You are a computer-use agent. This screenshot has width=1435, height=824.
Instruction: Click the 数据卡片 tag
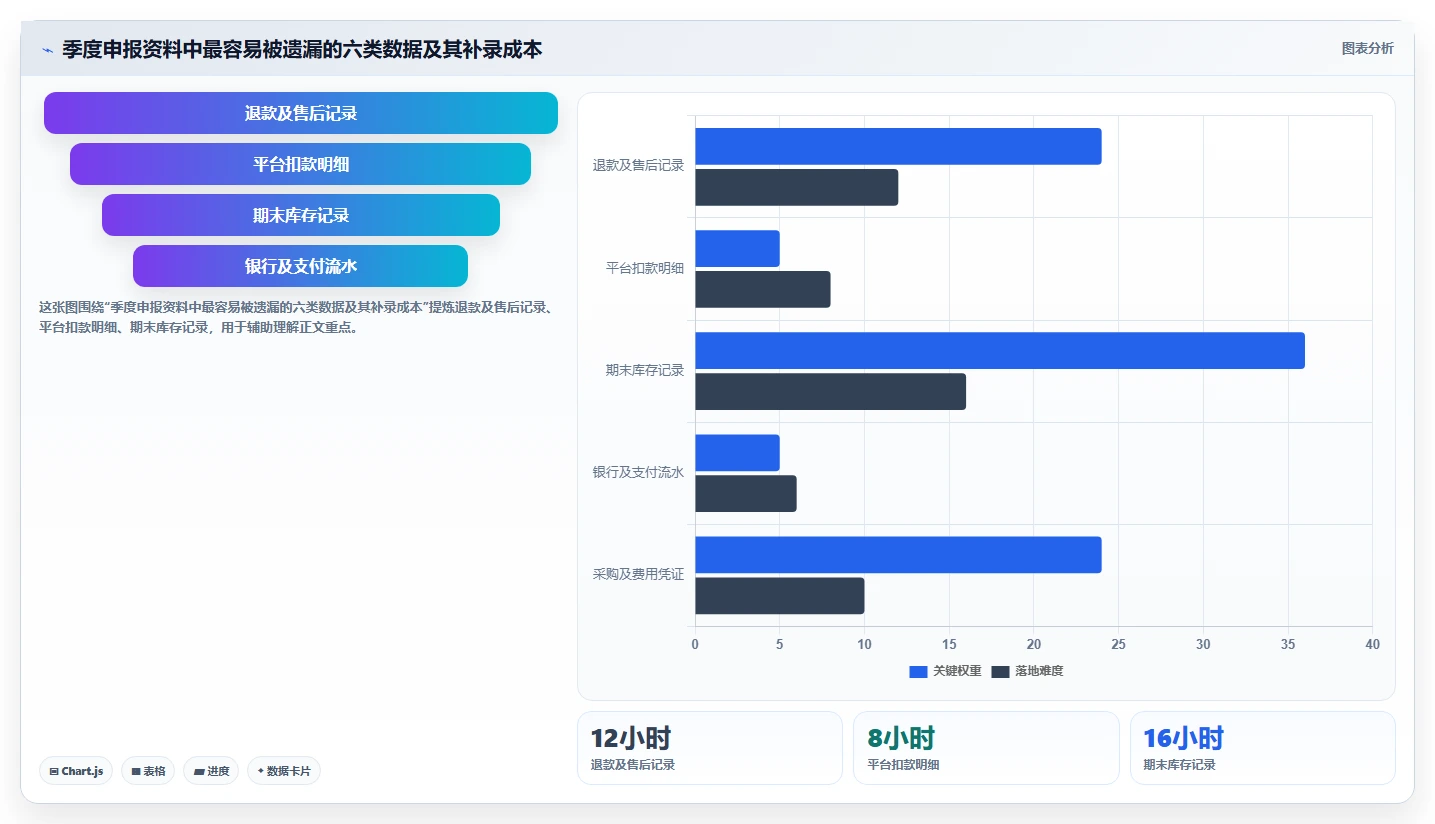click(284, 771)
